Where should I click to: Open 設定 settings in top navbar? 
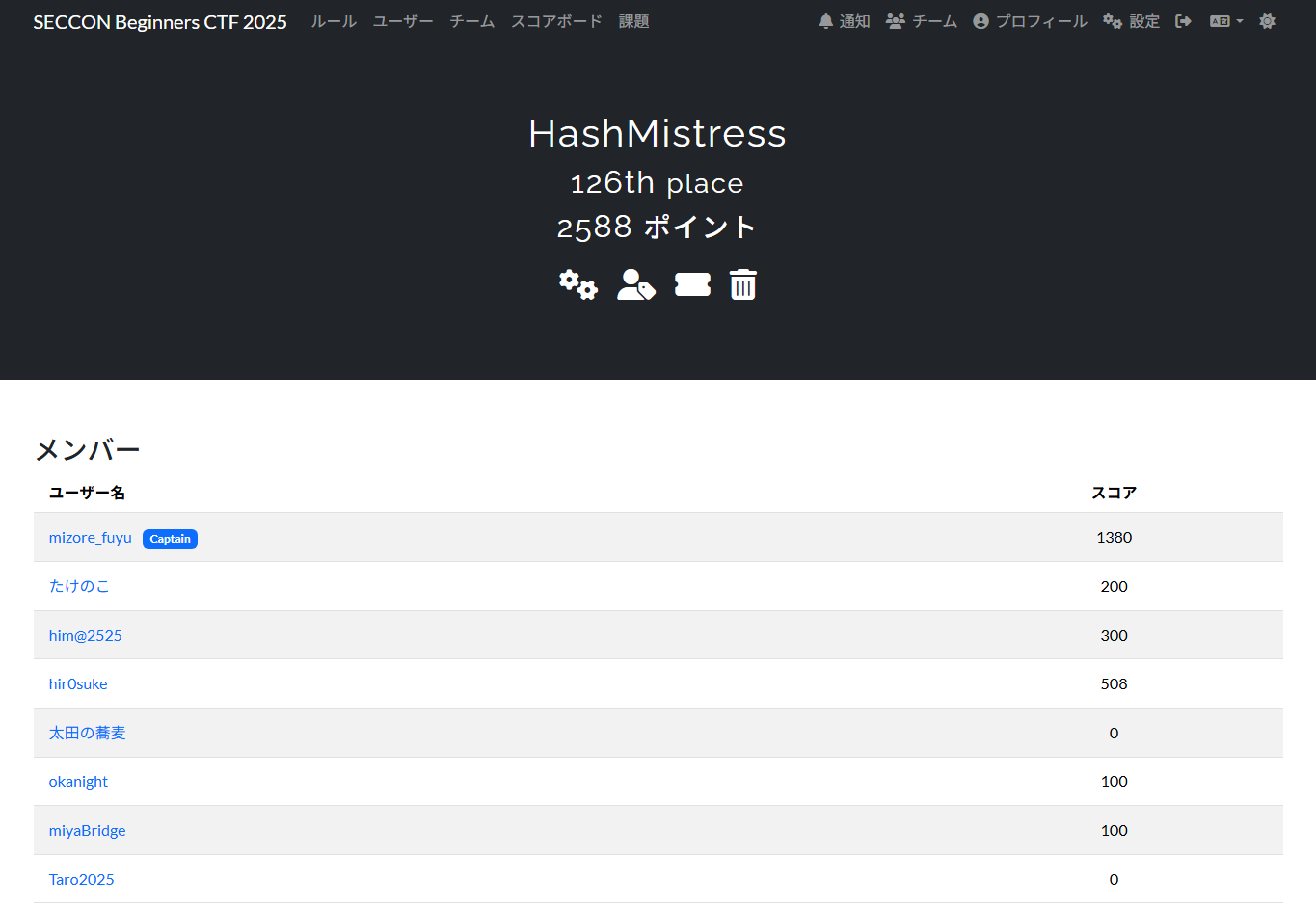pos(1132,21)
